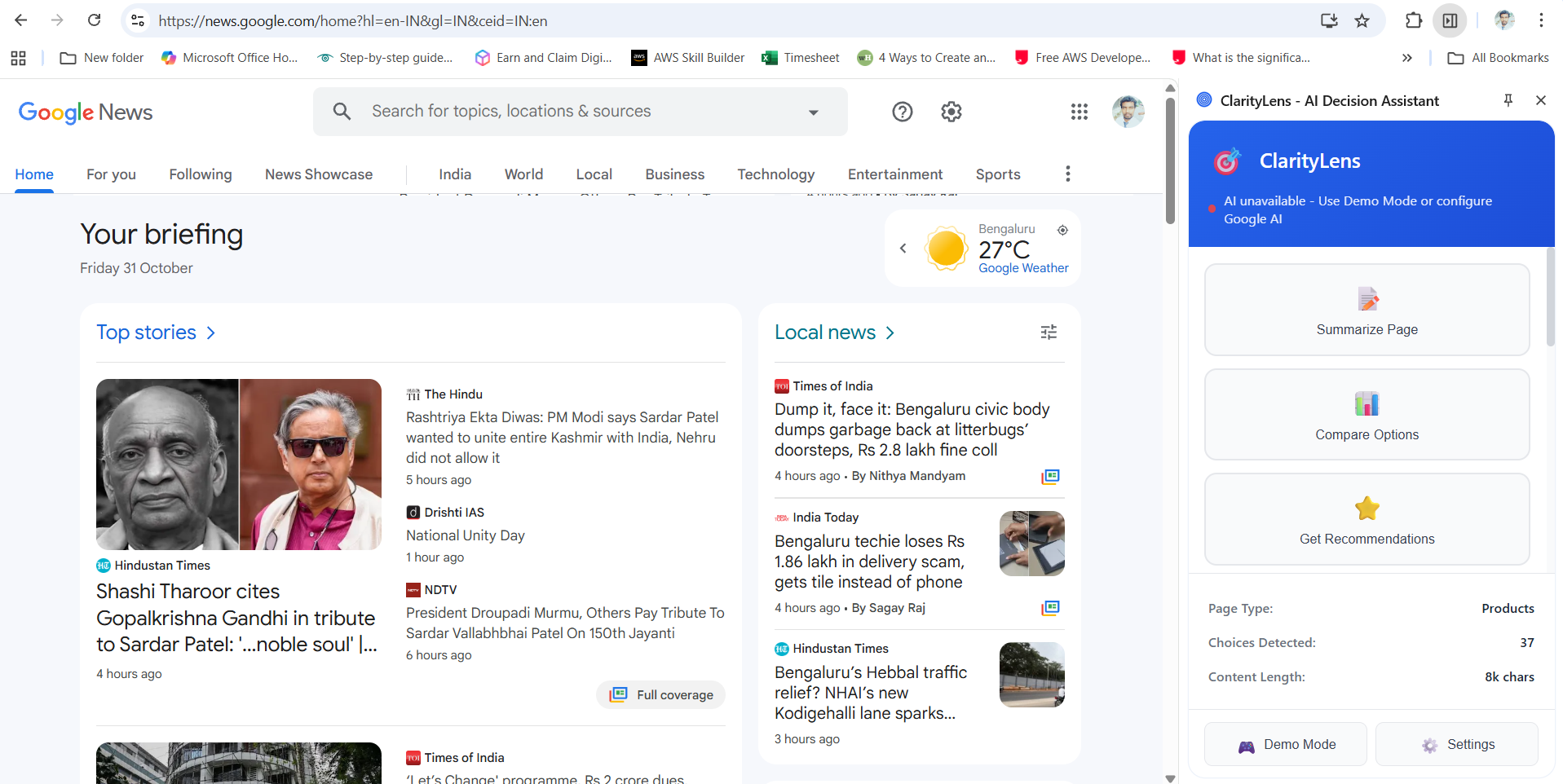The height and width of the screenshot is (784, 1563).
Task: Select the Business news section
Action: click(675, 174)
